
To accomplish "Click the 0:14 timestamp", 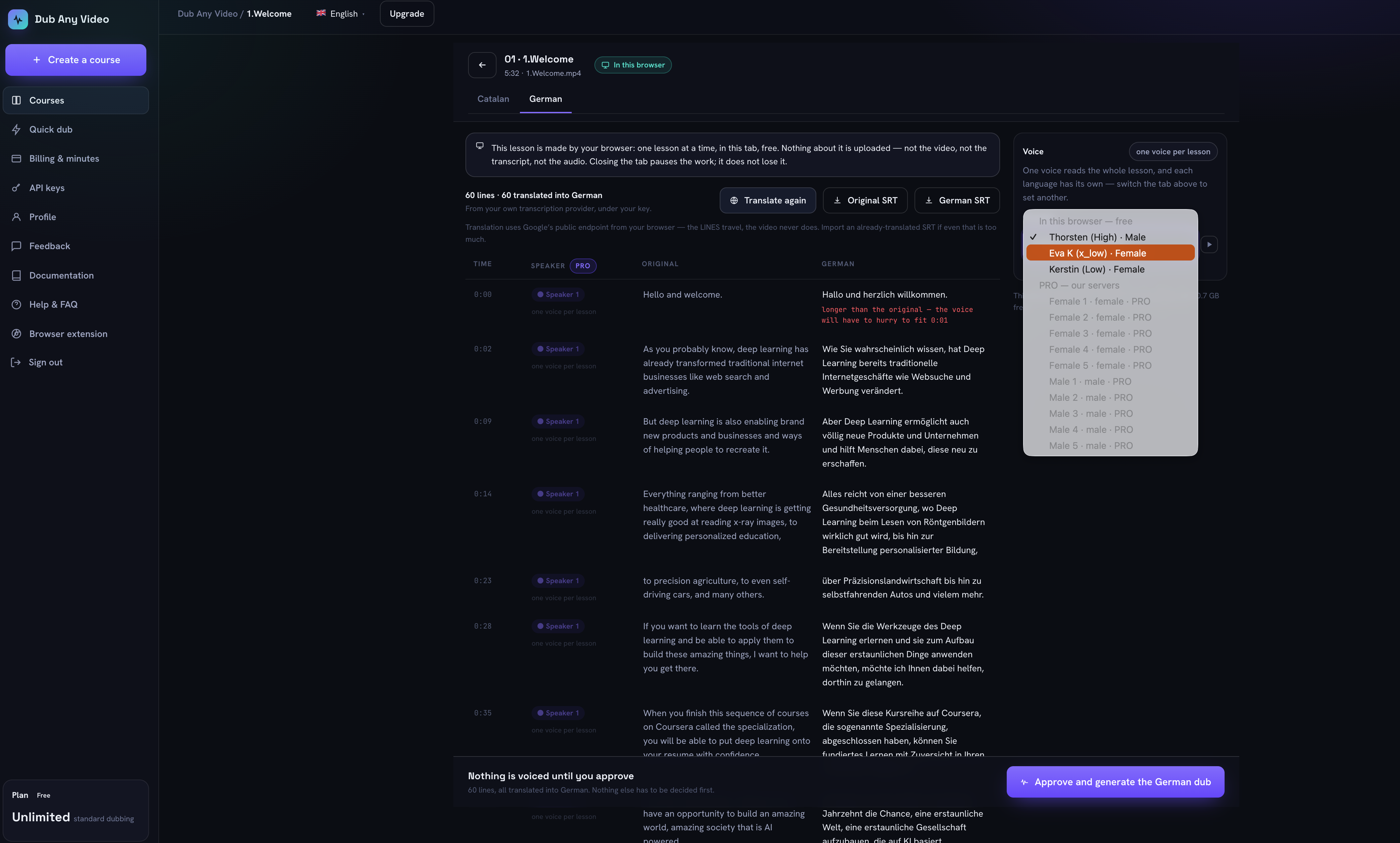I will point(483,494).
